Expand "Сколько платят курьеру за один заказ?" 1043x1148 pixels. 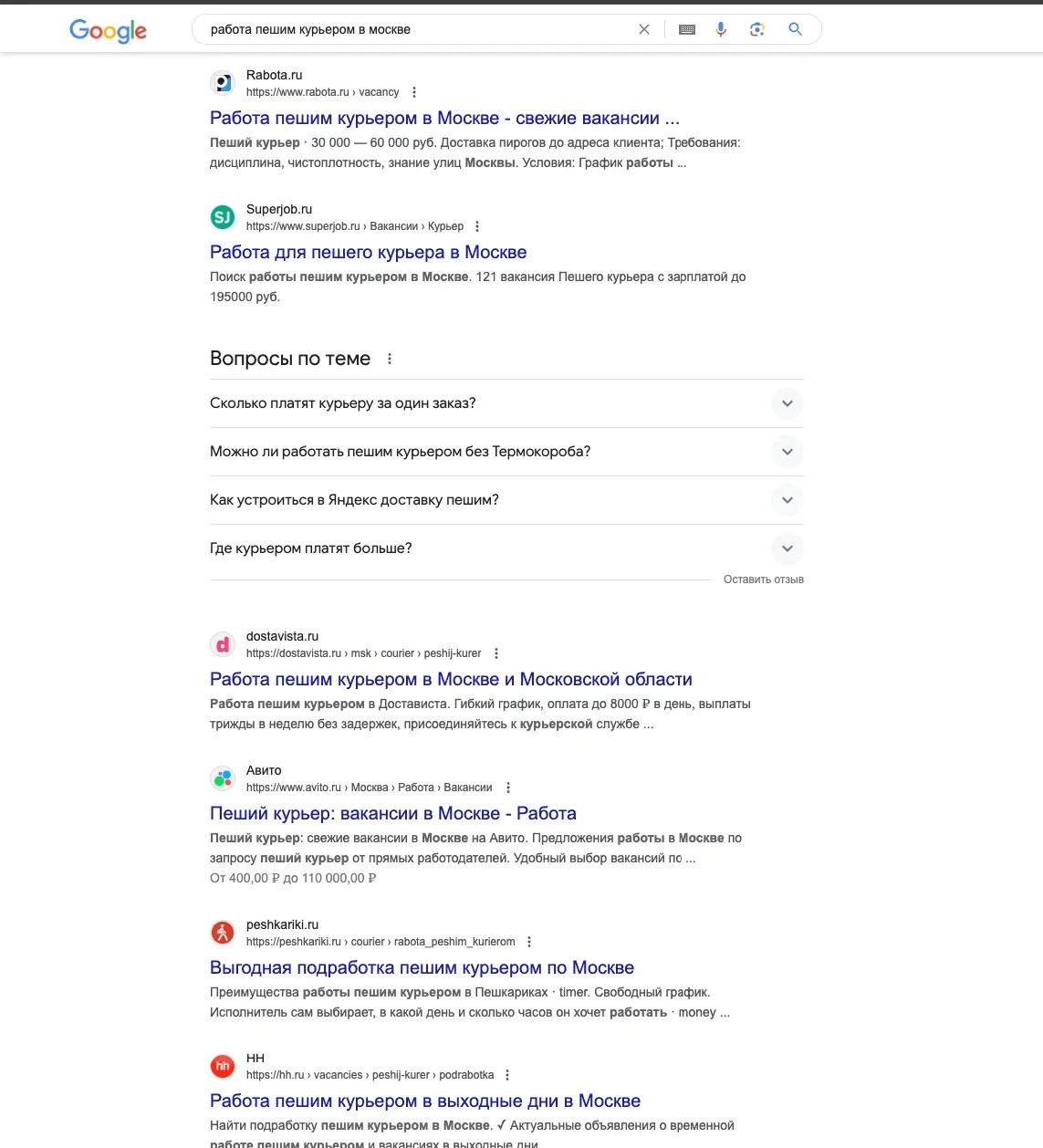pyautogui.click(x=787, y=403)
